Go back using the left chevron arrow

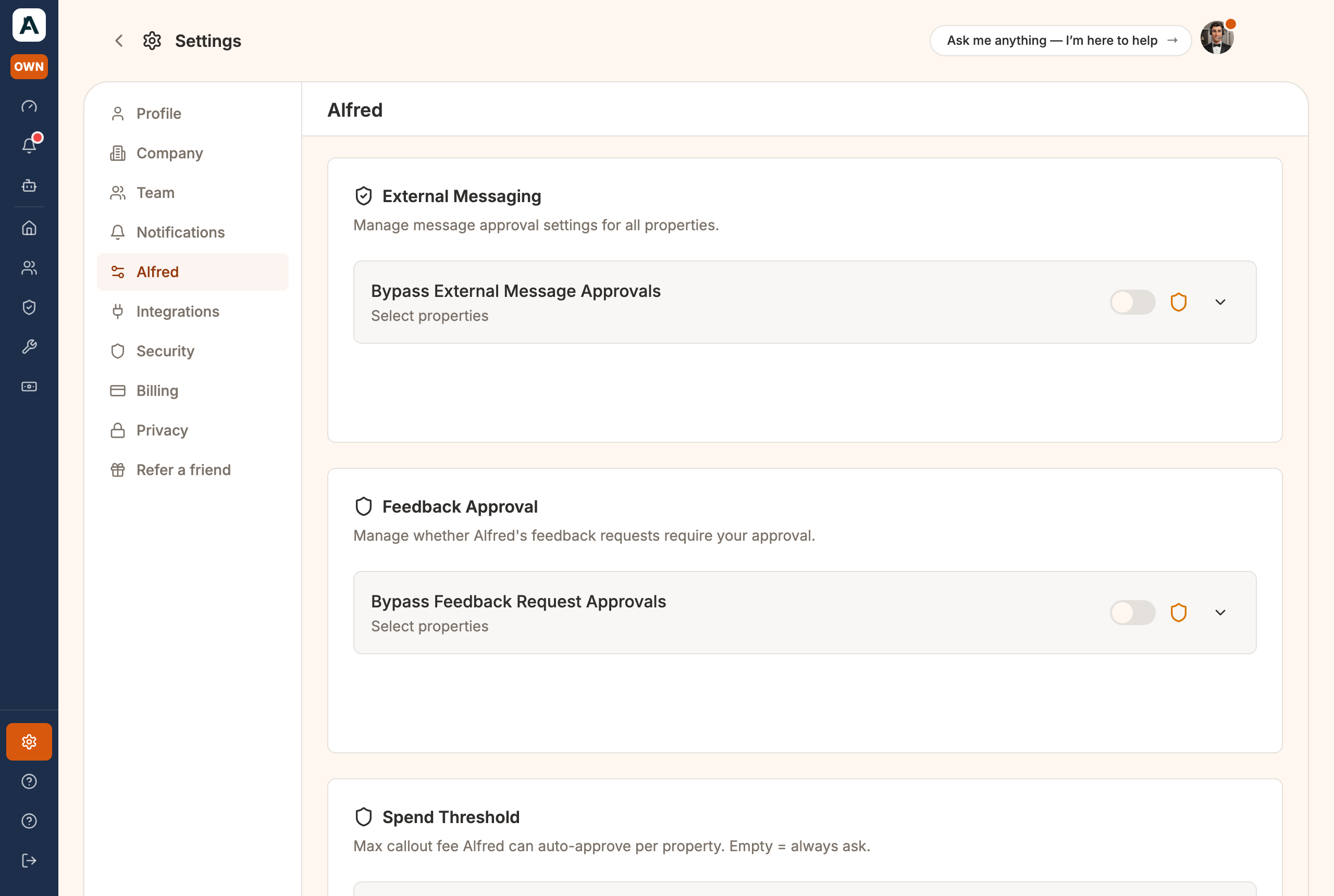point(119,41)
